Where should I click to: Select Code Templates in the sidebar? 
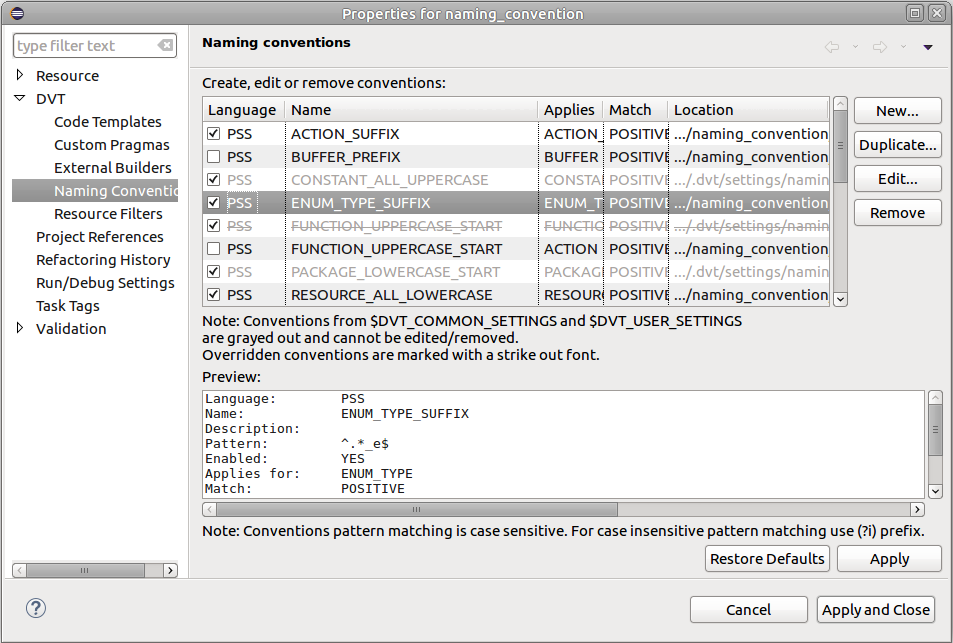point(107,121)
